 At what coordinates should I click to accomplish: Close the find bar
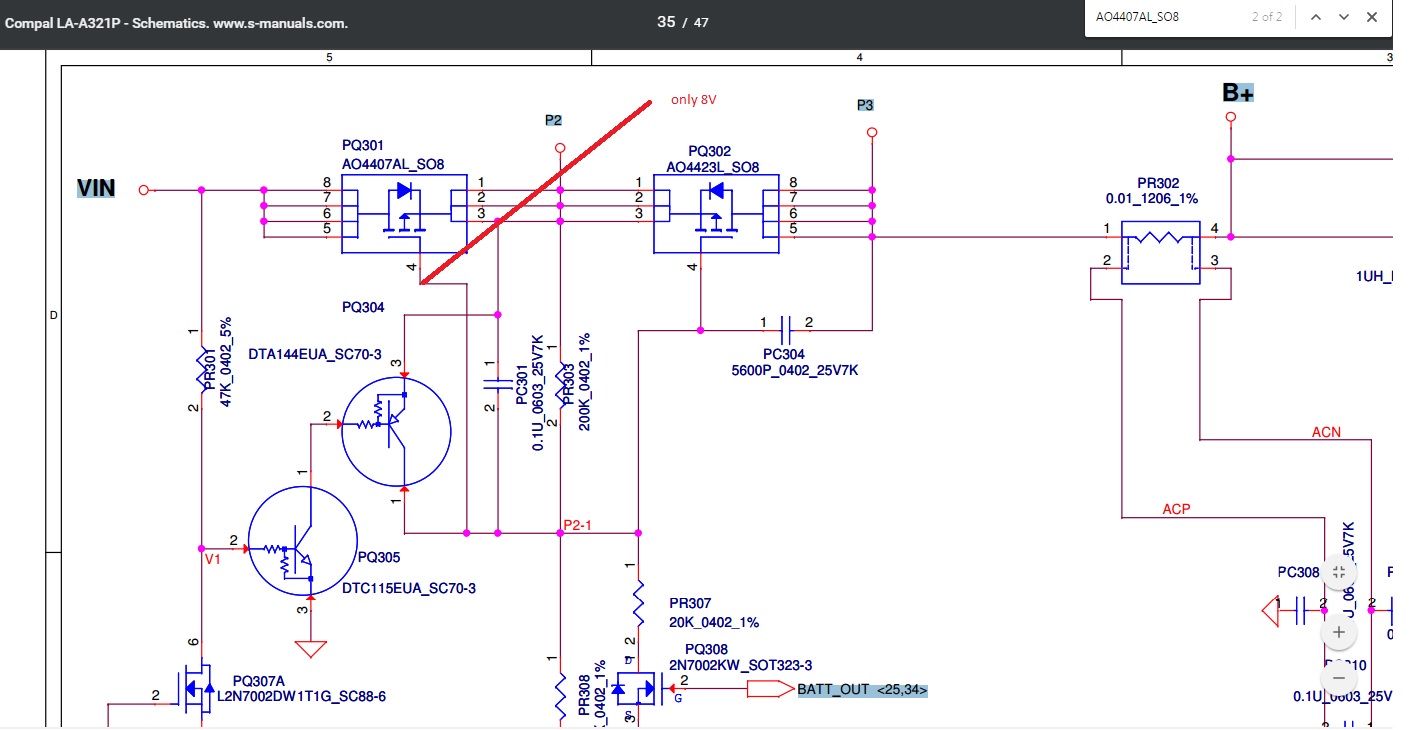pos(1372,17)
